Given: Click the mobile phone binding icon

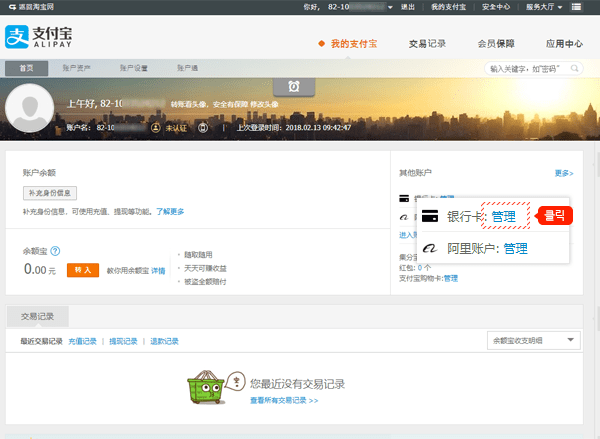Looking at the screenshot, I should (203, 127).
